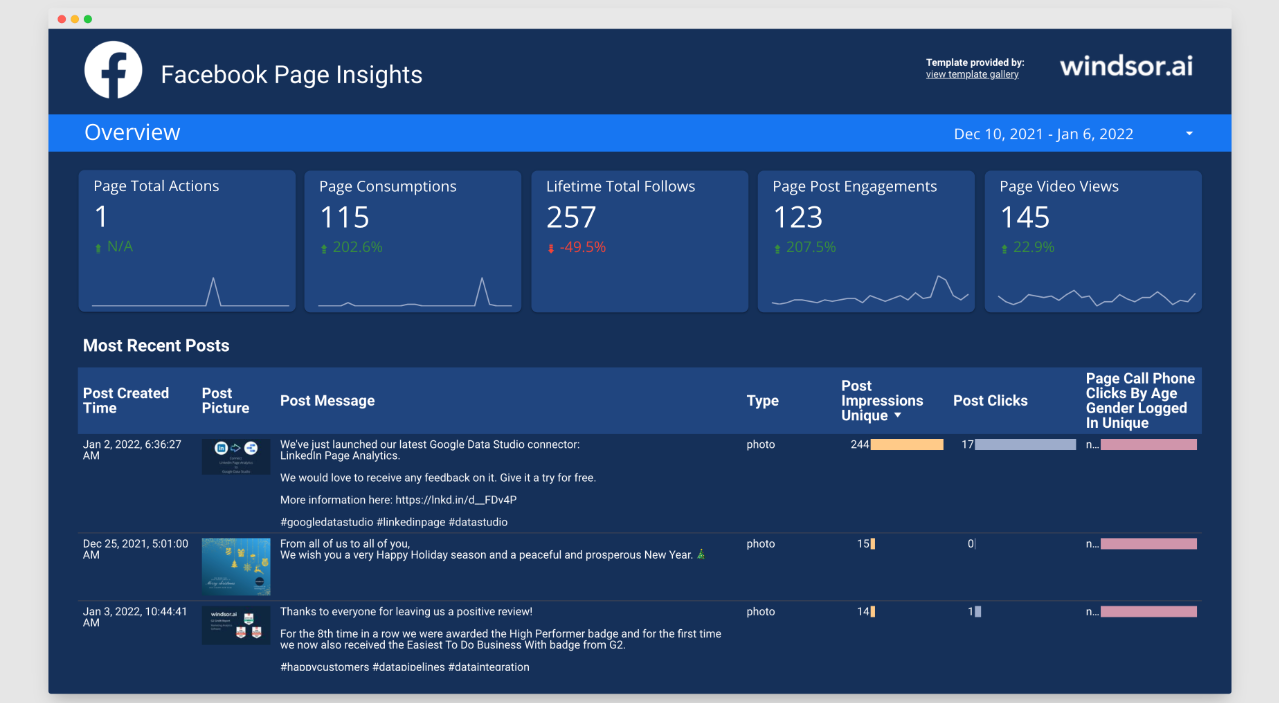This screenshot has height=703, width=1279.
Task: Click the orange impressions bar showing 244
Action: (x=907, y=444)
